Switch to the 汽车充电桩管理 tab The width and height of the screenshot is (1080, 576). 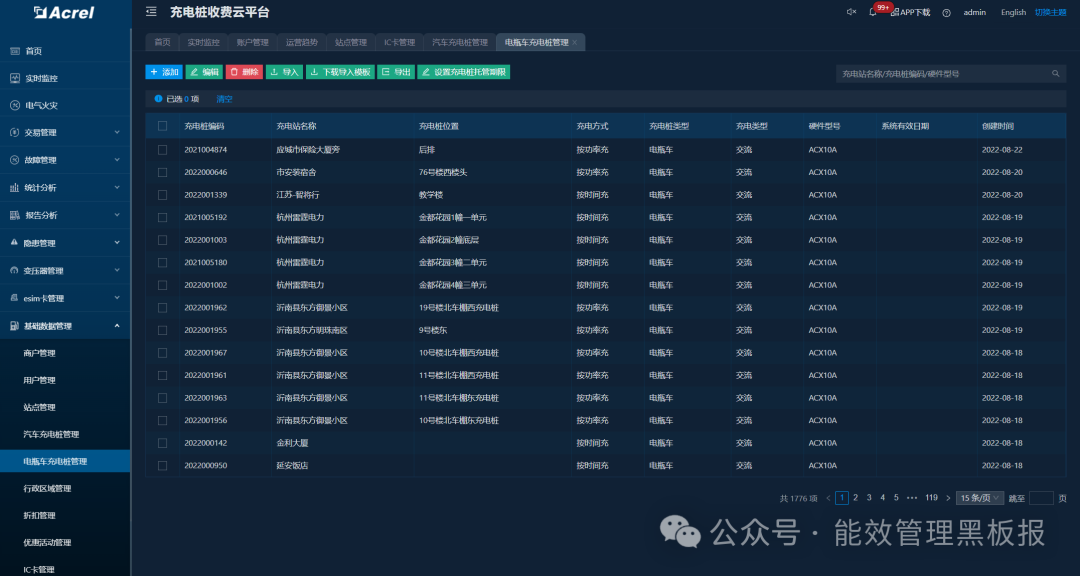(459, 42)
